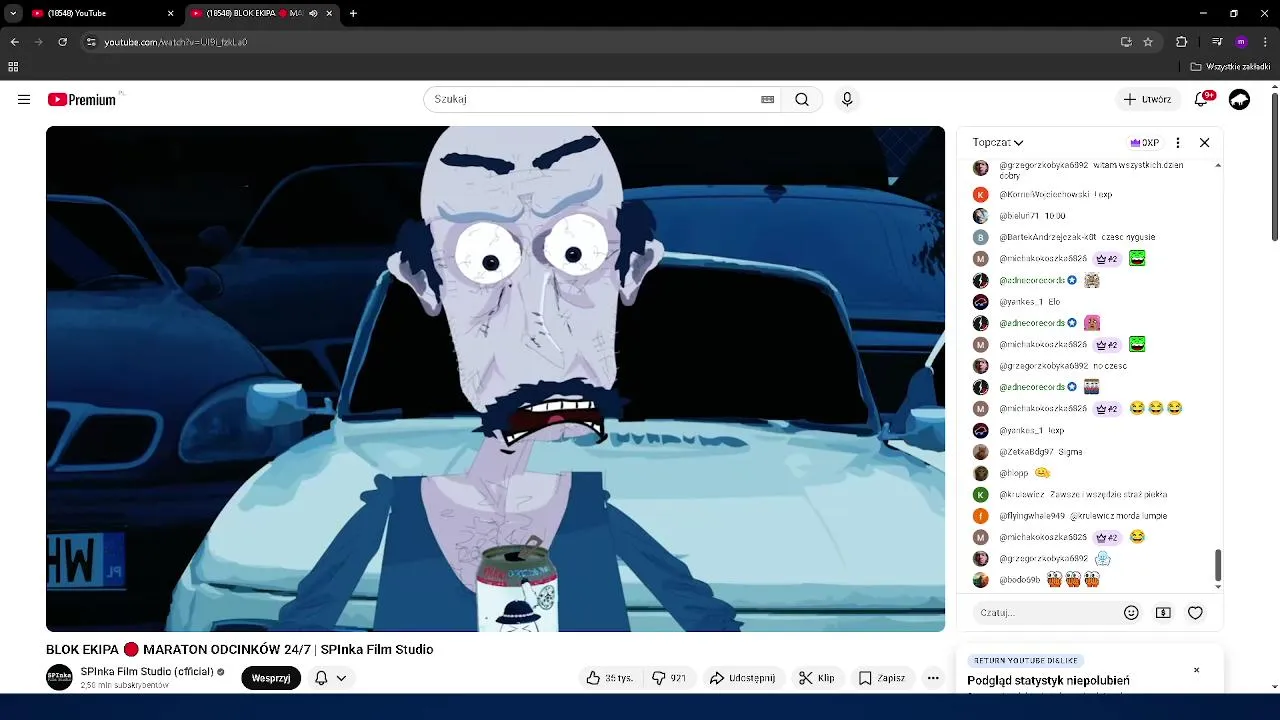Image resolution: width=1280 pixels, height=720 pixels.
Task: Open SPInka Film Studio (official) channel link
Action: coord(146,672)
